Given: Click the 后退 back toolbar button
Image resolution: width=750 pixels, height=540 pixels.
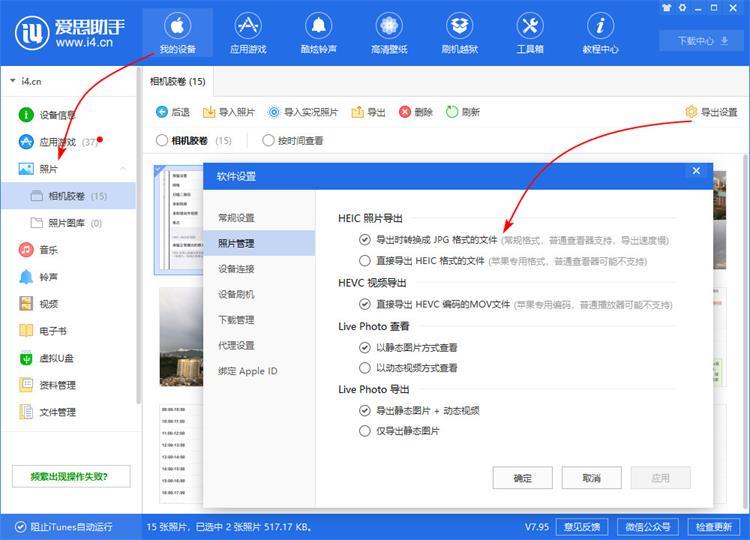Looking at the screenshot, I should (173, 112).
